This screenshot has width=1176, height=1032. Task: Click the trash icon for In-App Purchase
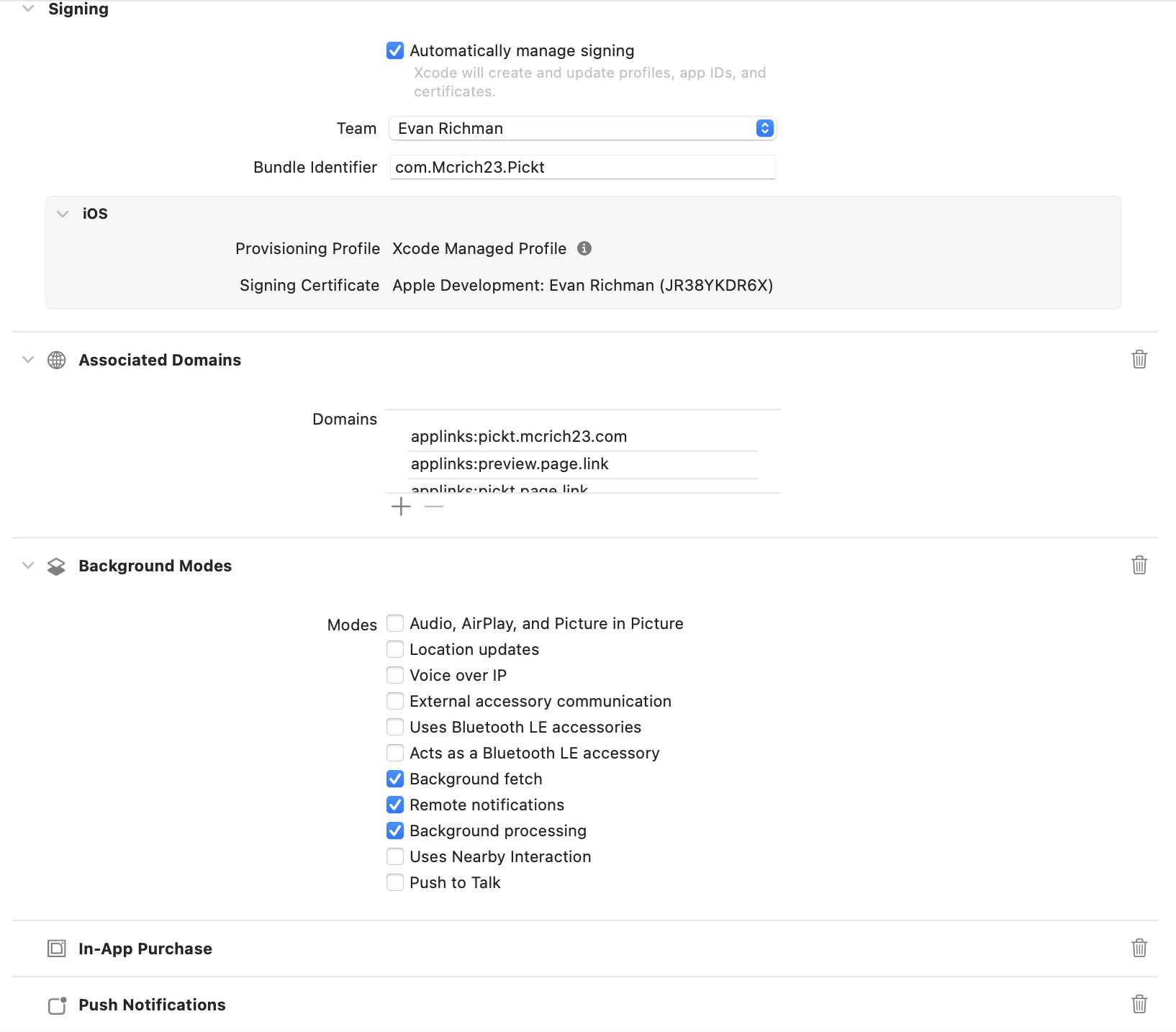(1139, 949)
